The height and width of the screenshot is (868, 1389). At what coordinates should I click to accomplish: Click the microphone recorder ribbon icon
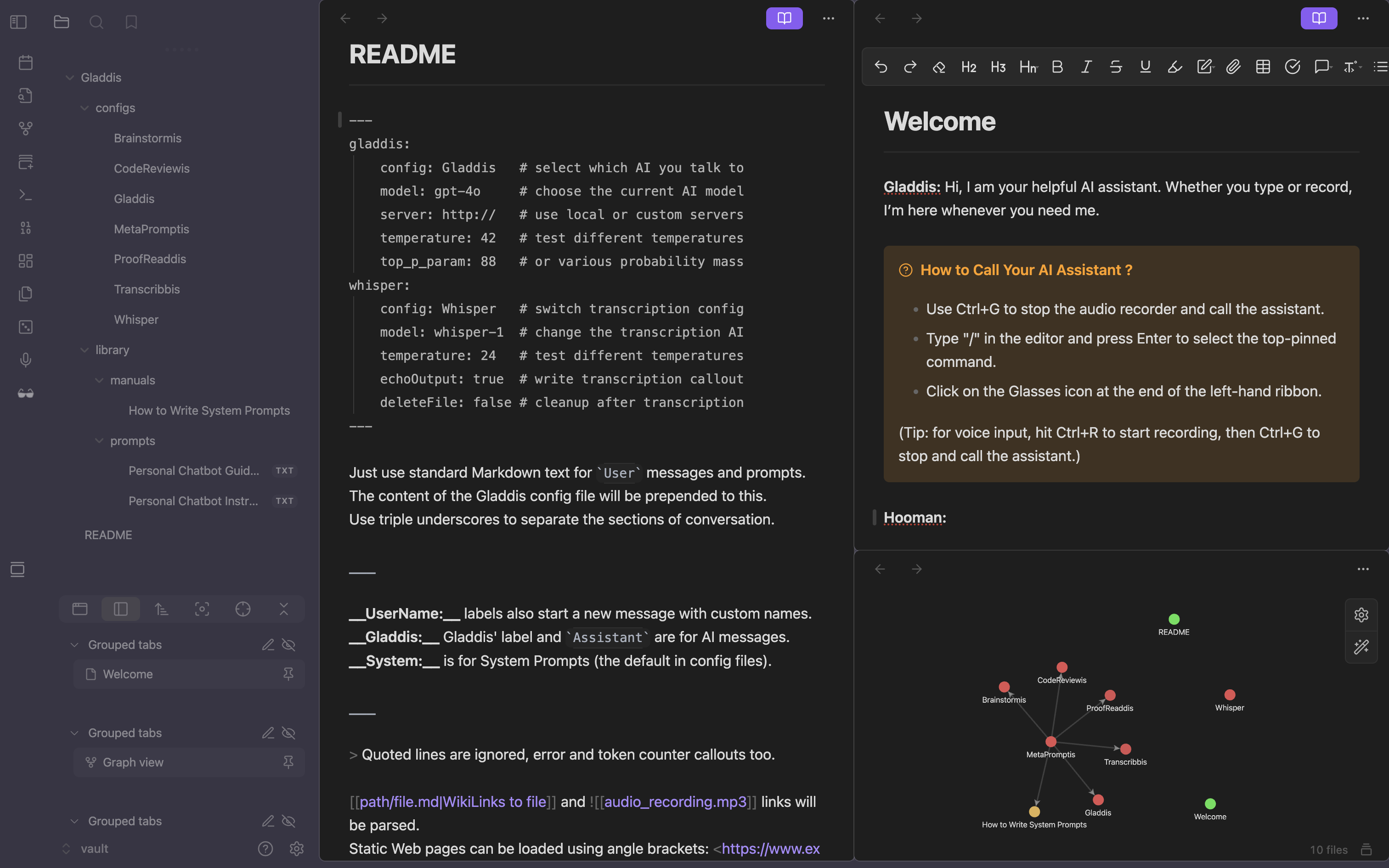[x=25, y=360]
